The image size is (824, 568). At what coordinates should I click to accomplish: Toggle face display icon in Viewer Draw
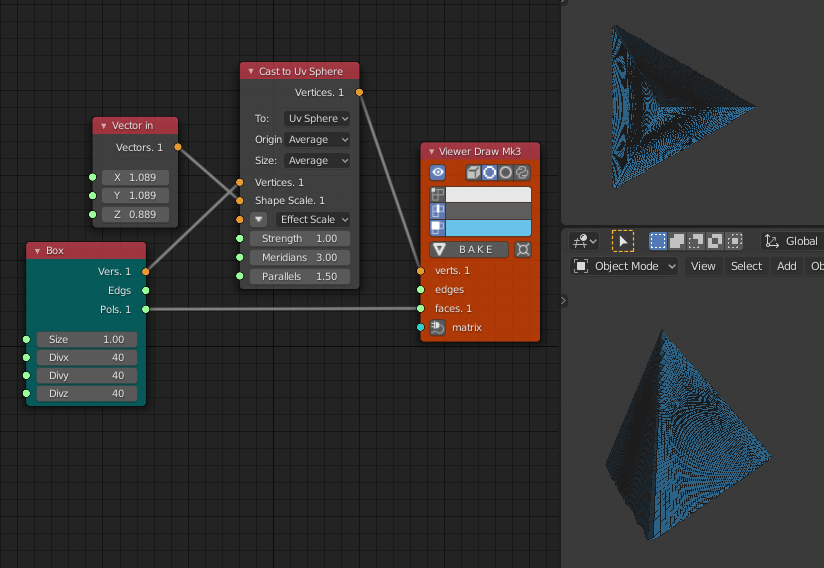[437, 228]
